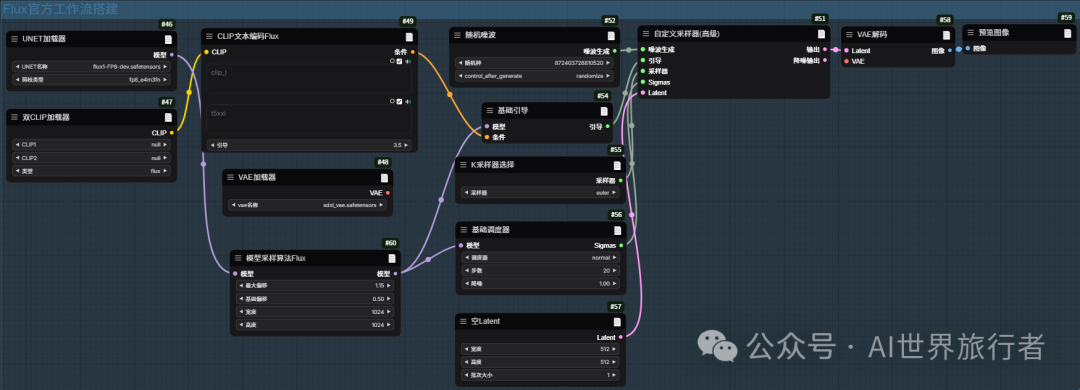Click the hamburger menu icon on 双CLIP加载器
This screenshot has height=390, width=1080.
pyautogui.click(x=14, y=117)
